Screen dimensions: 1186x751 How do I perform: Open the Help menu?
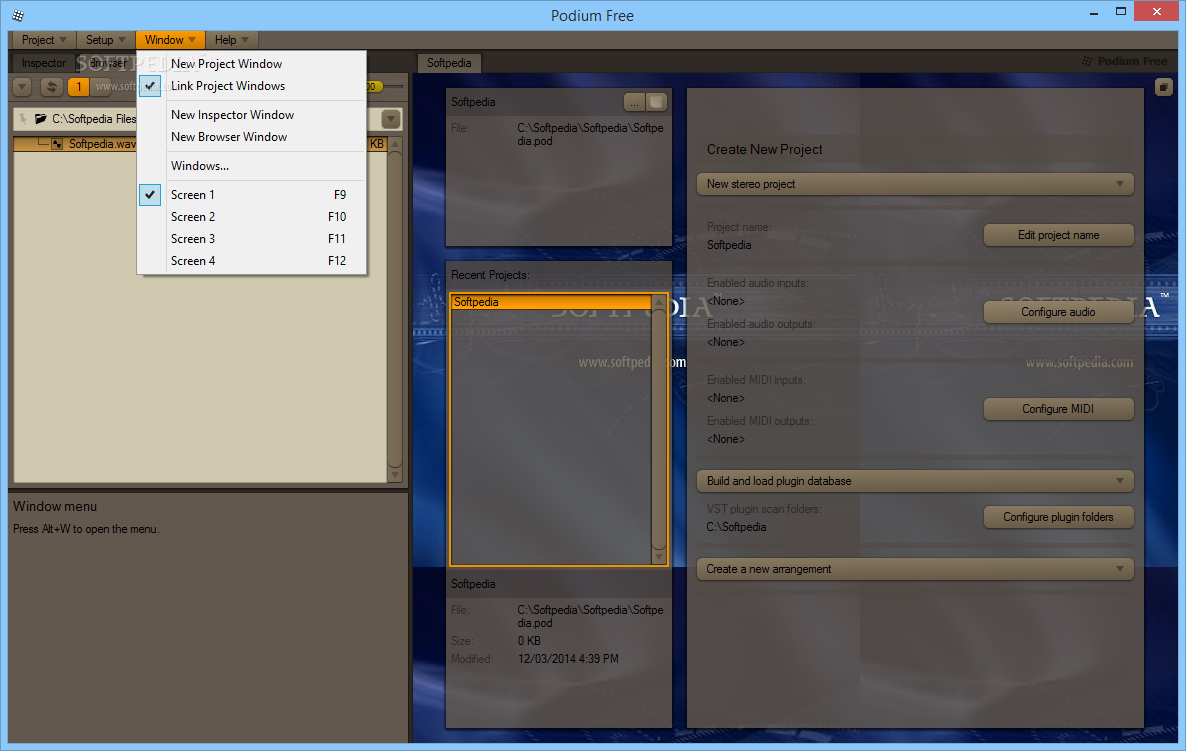tap(231, 40)
